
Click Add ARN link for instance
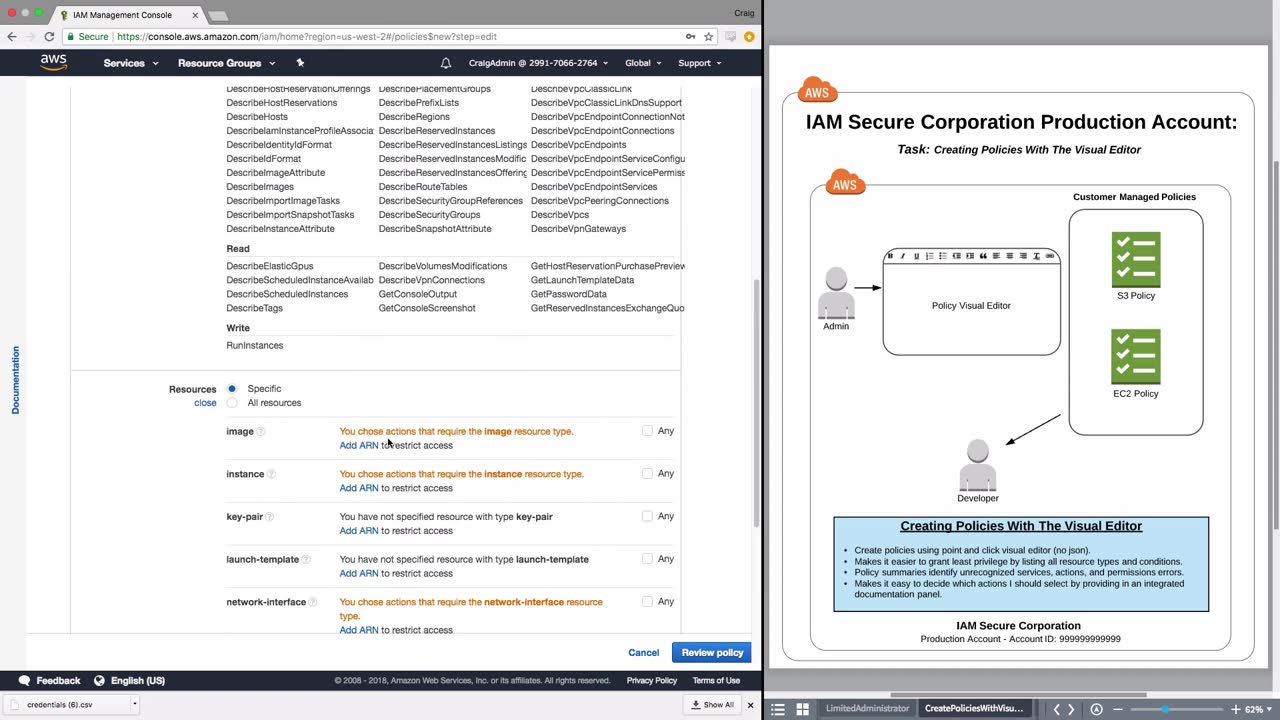[359, 488]
